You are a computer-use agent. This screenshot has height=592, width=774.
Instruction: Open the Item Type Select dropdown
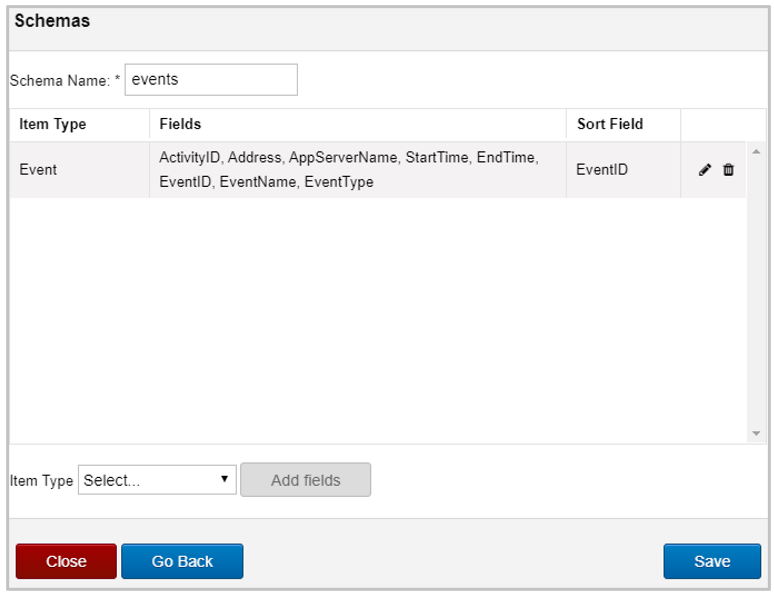(157, 479)
